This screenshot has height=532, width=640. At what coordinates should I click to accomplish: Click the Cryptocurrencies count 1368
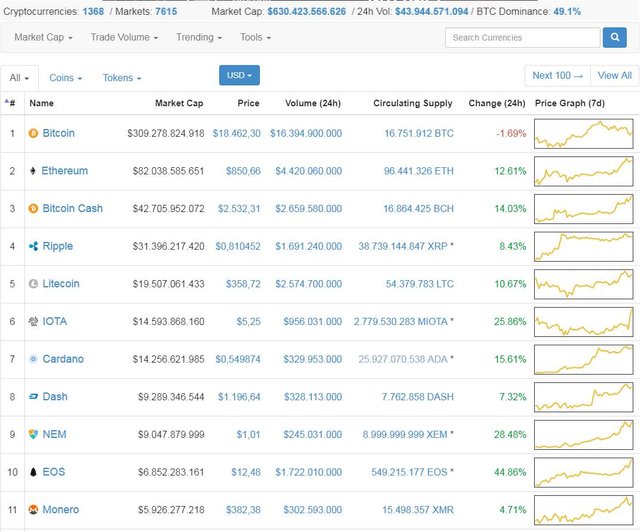93,11
